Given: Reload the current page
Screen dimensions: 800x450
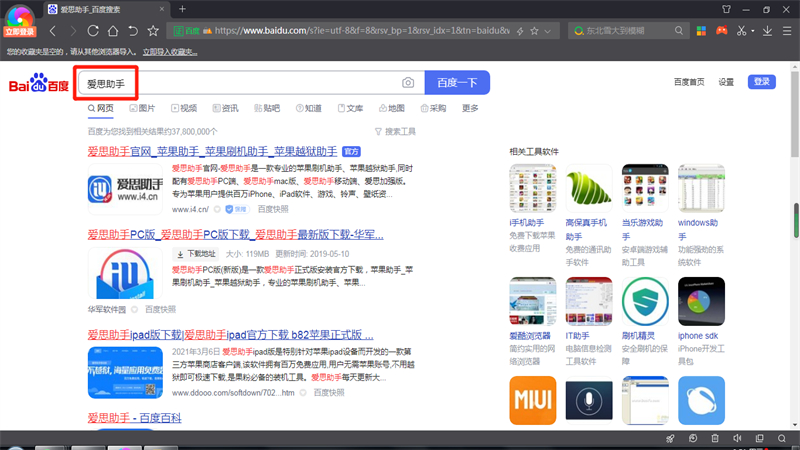Looking at the screenshot, I should 93,31.
